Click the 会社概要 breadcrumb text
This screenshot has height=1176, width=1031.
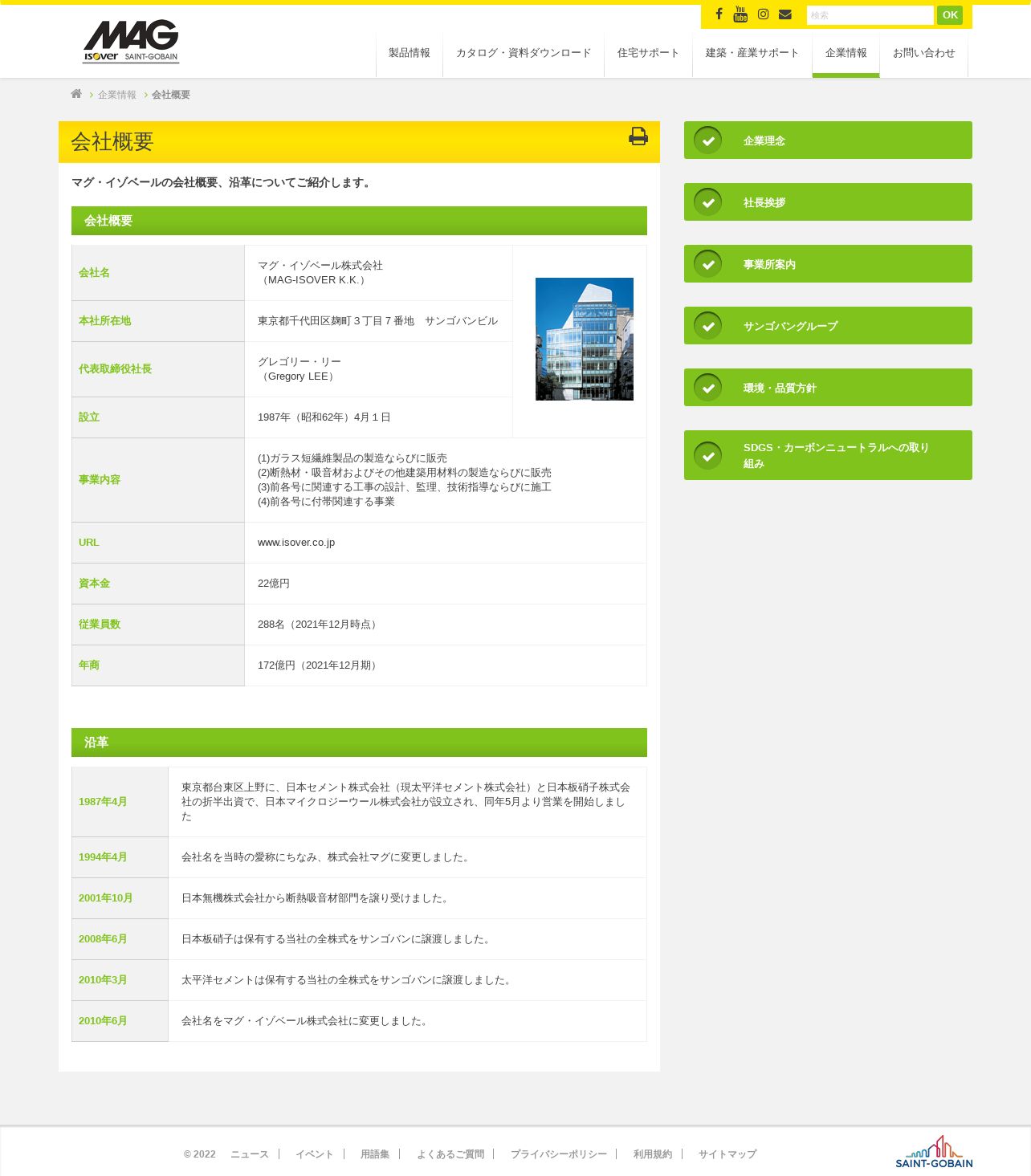pyautogui.click(x=171, y=95)
